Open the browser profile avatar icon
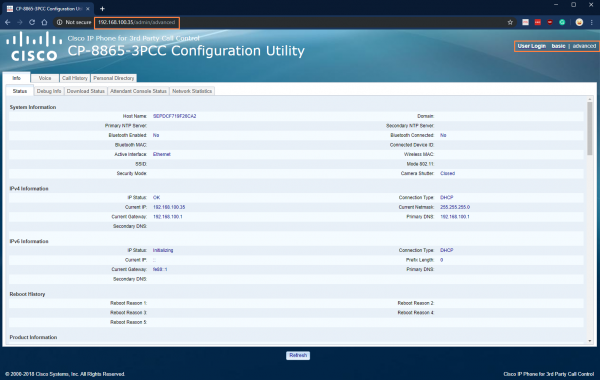 [579, 22]
